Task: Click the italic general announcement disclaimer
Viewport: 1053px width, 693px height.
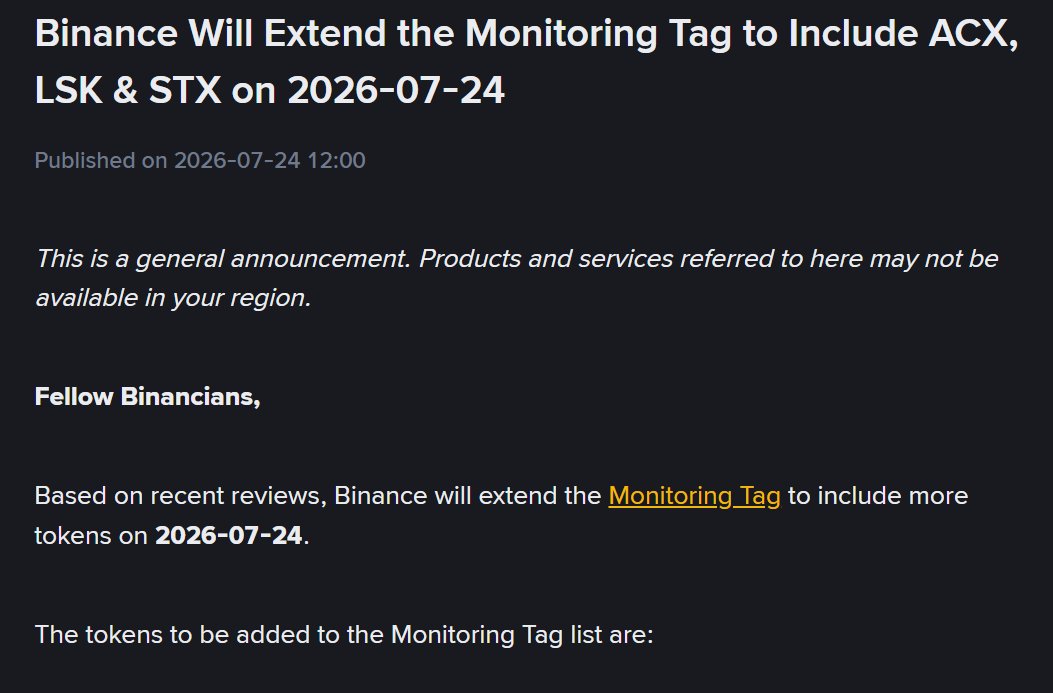Action: pos(516,278)
